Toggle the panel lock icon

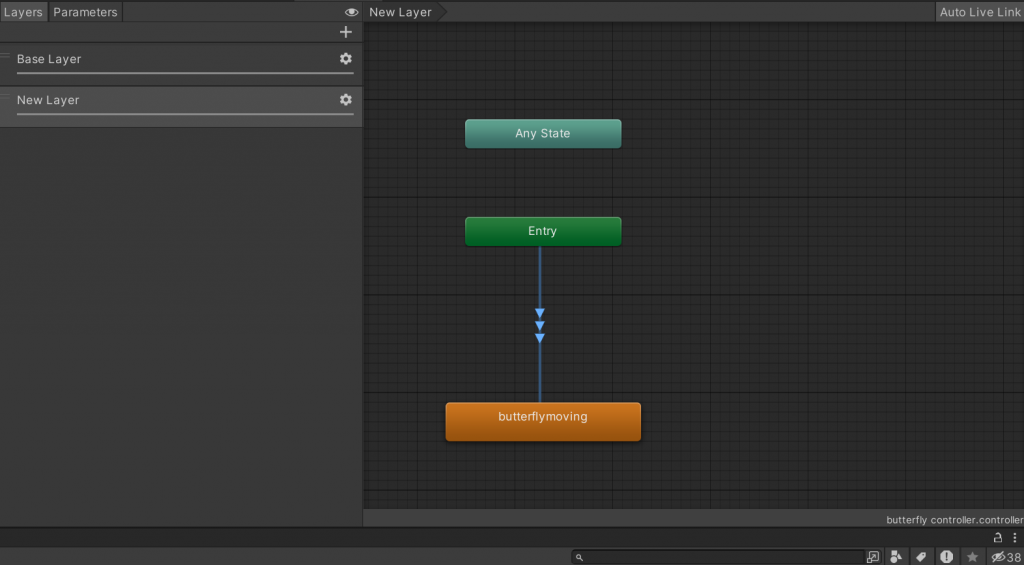998,538
